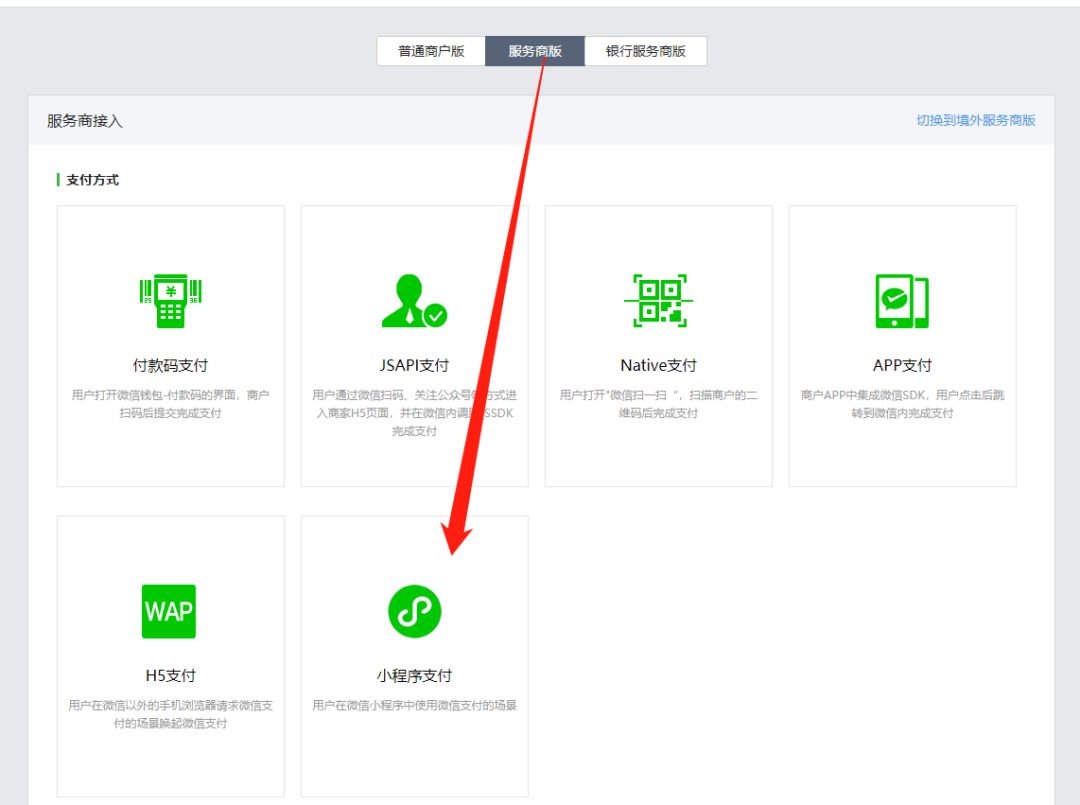The width and height of the screenshot is (1080, 805).
Task: Open the 付款码支付 title
Action: [170, 366]
